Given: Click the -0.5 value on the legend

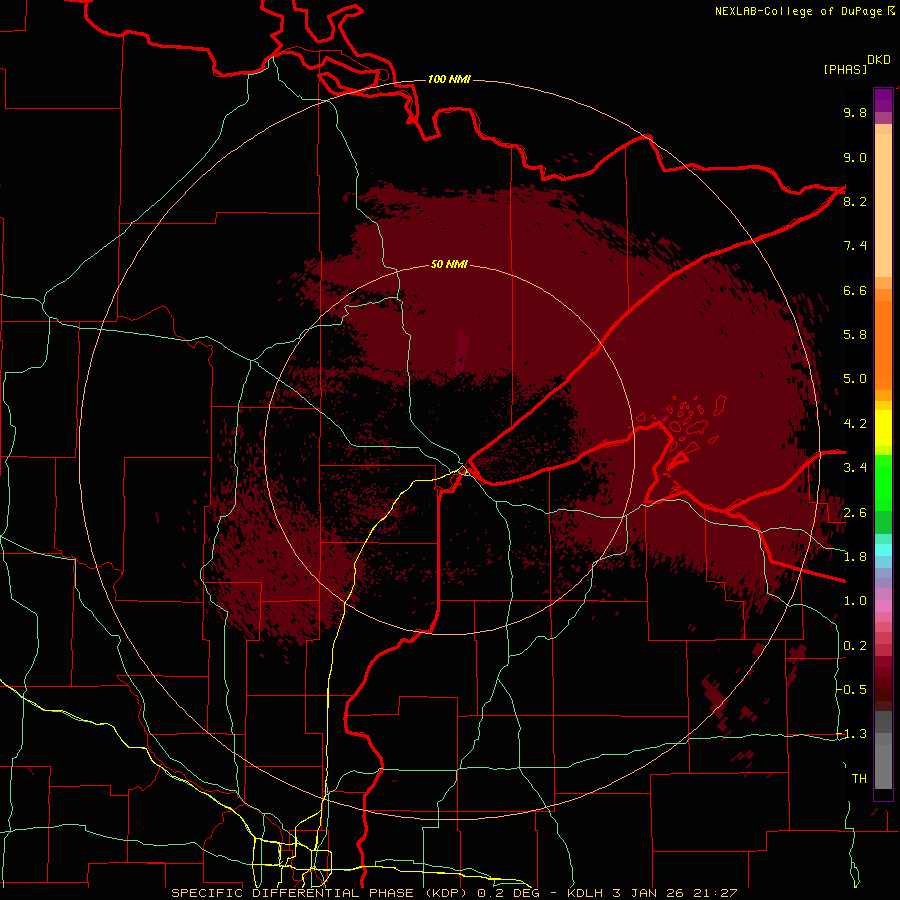Looking at the screenshot, I should 852,690.
